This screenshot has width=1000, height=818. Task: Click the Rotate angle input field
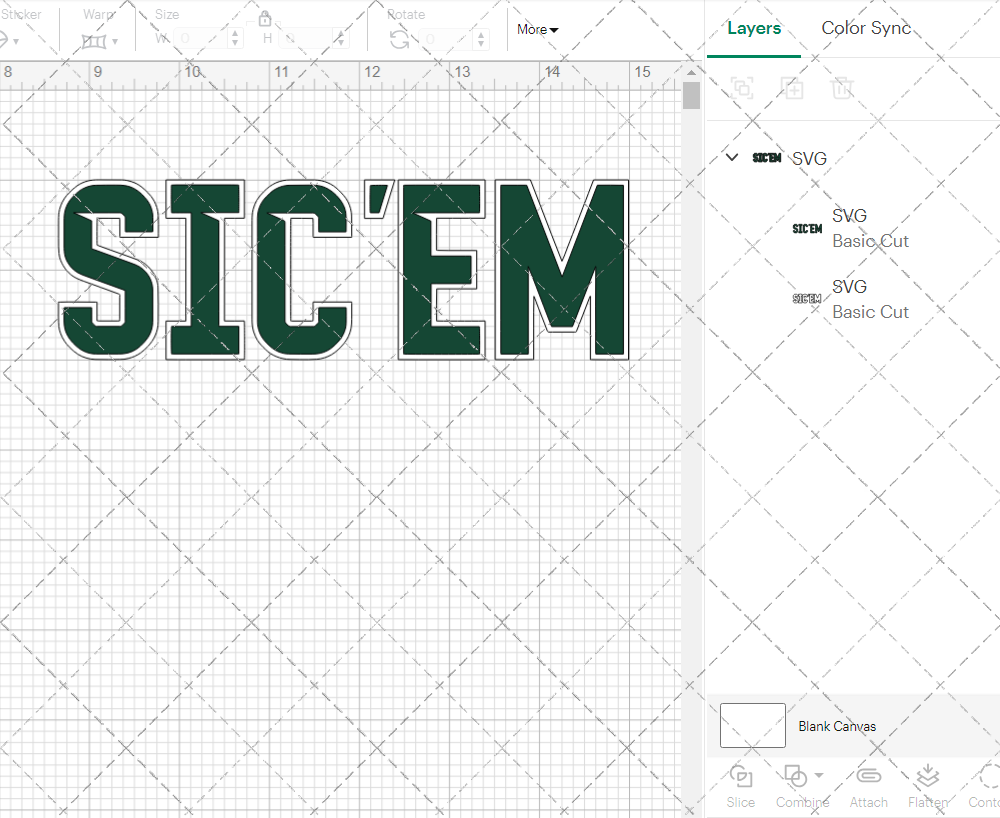click(446, 39)
